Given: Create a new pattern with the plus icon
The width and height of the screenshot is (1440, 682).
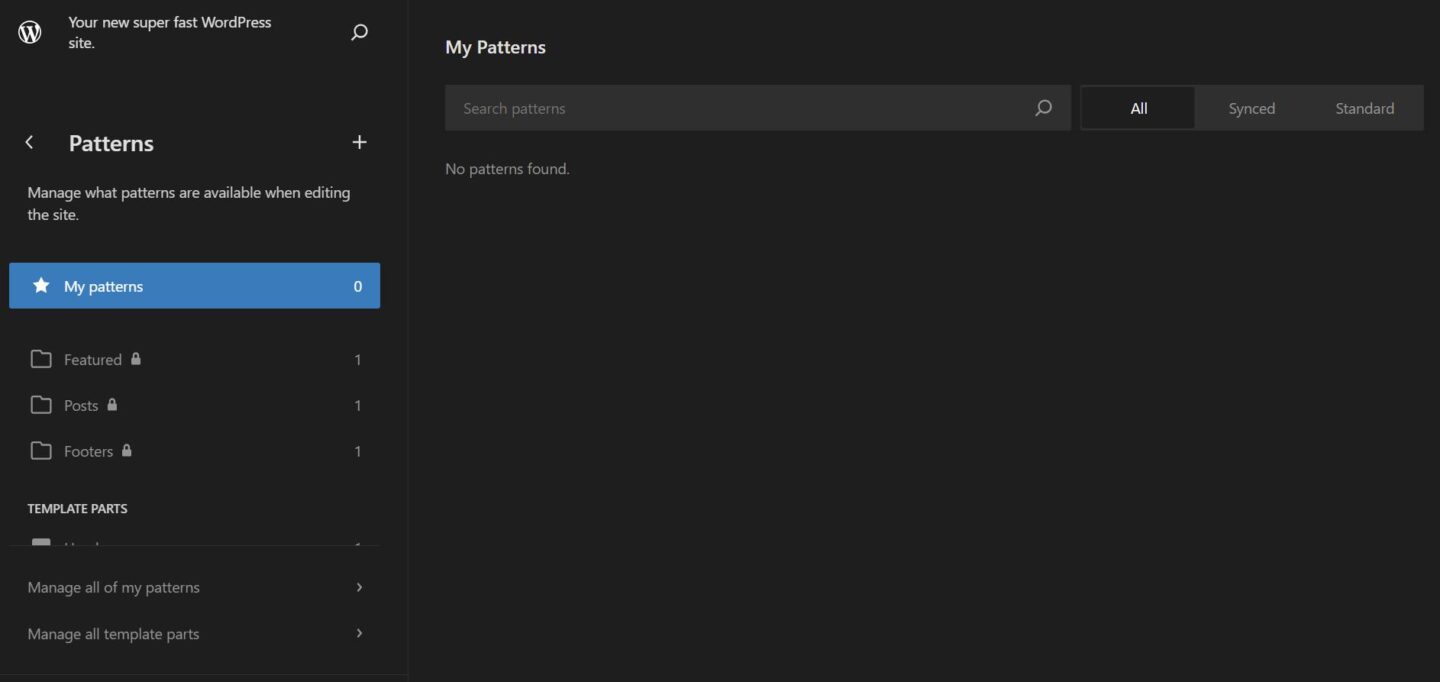Looking at the screenshot, I should [359, 142].
